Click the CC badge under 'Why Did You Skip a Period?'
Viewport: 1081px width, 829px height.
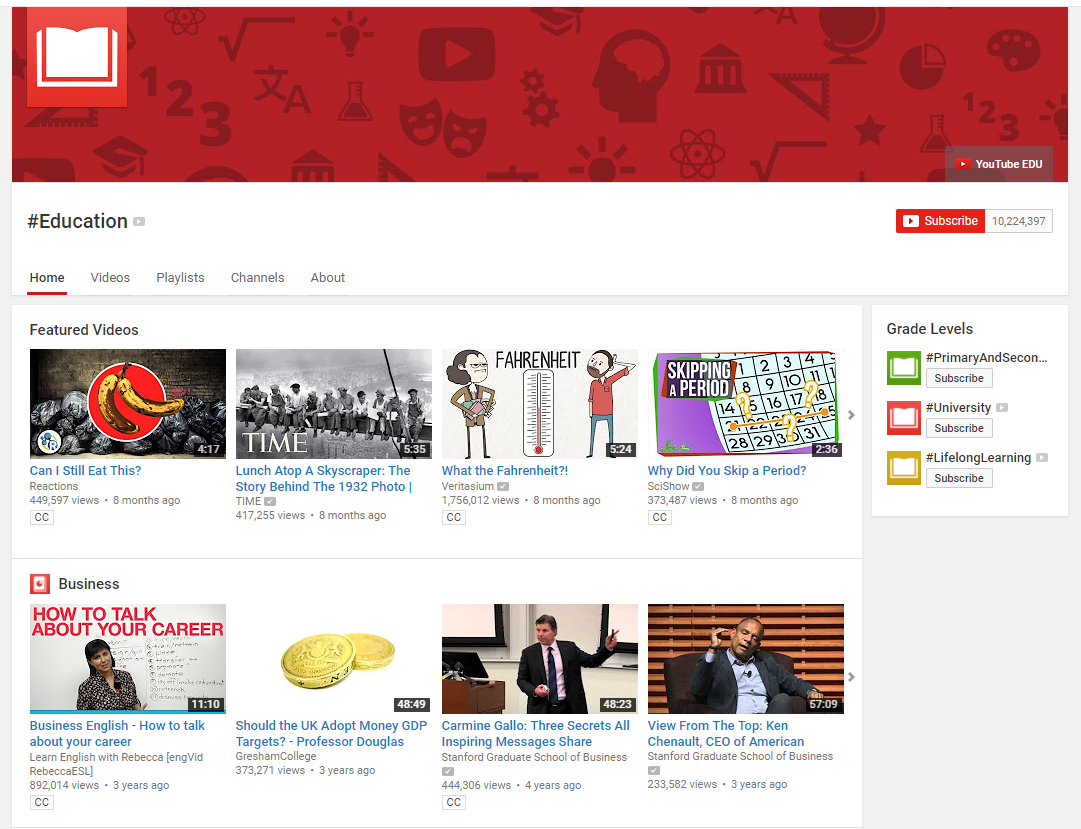click(660, 517)
